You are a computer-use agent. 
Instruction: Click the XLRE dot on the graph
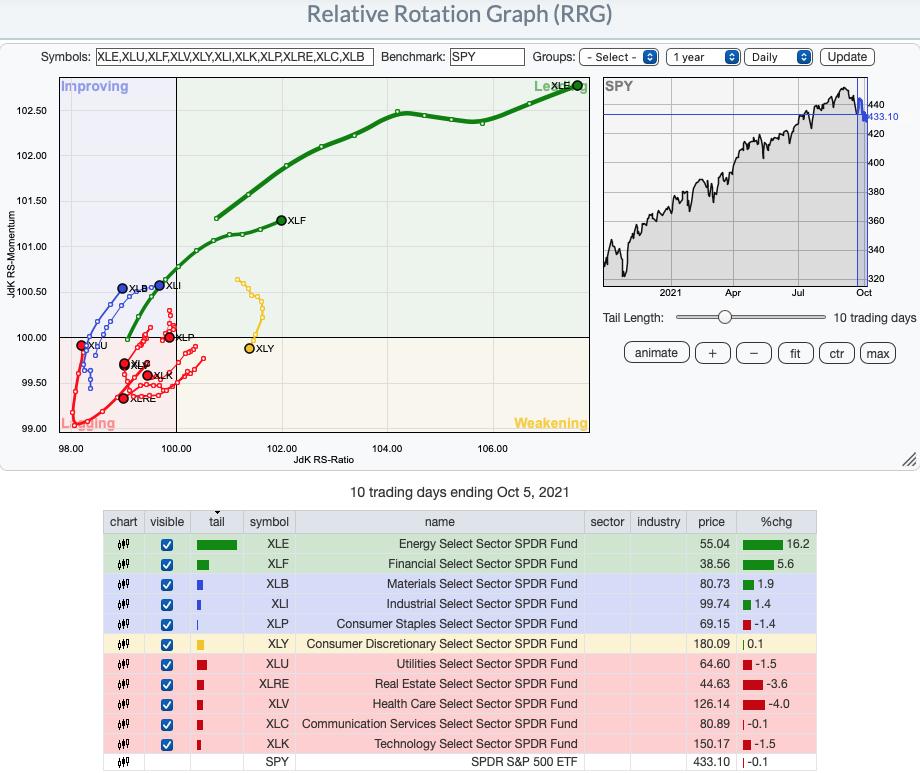pyautogui.click(x=123, y=398)
